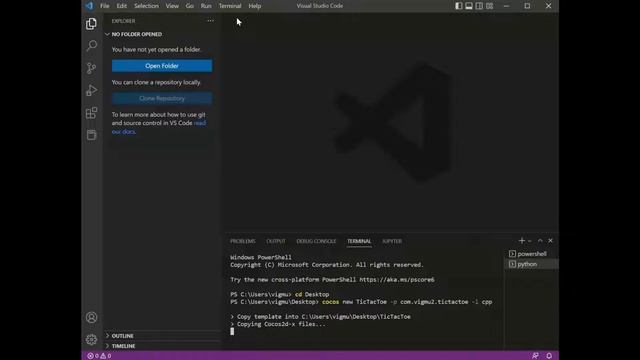The width and height of the screenshot is (640, 360).
Task: Click the 'cd Desktop' command line
Action: tap(280, 294)
